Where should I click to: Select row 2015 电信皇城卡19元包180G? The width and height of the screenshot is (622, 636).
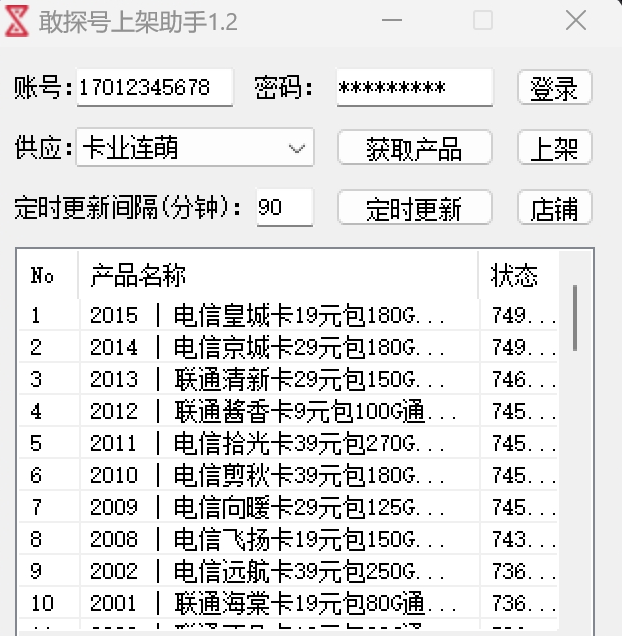pos(288,315)
